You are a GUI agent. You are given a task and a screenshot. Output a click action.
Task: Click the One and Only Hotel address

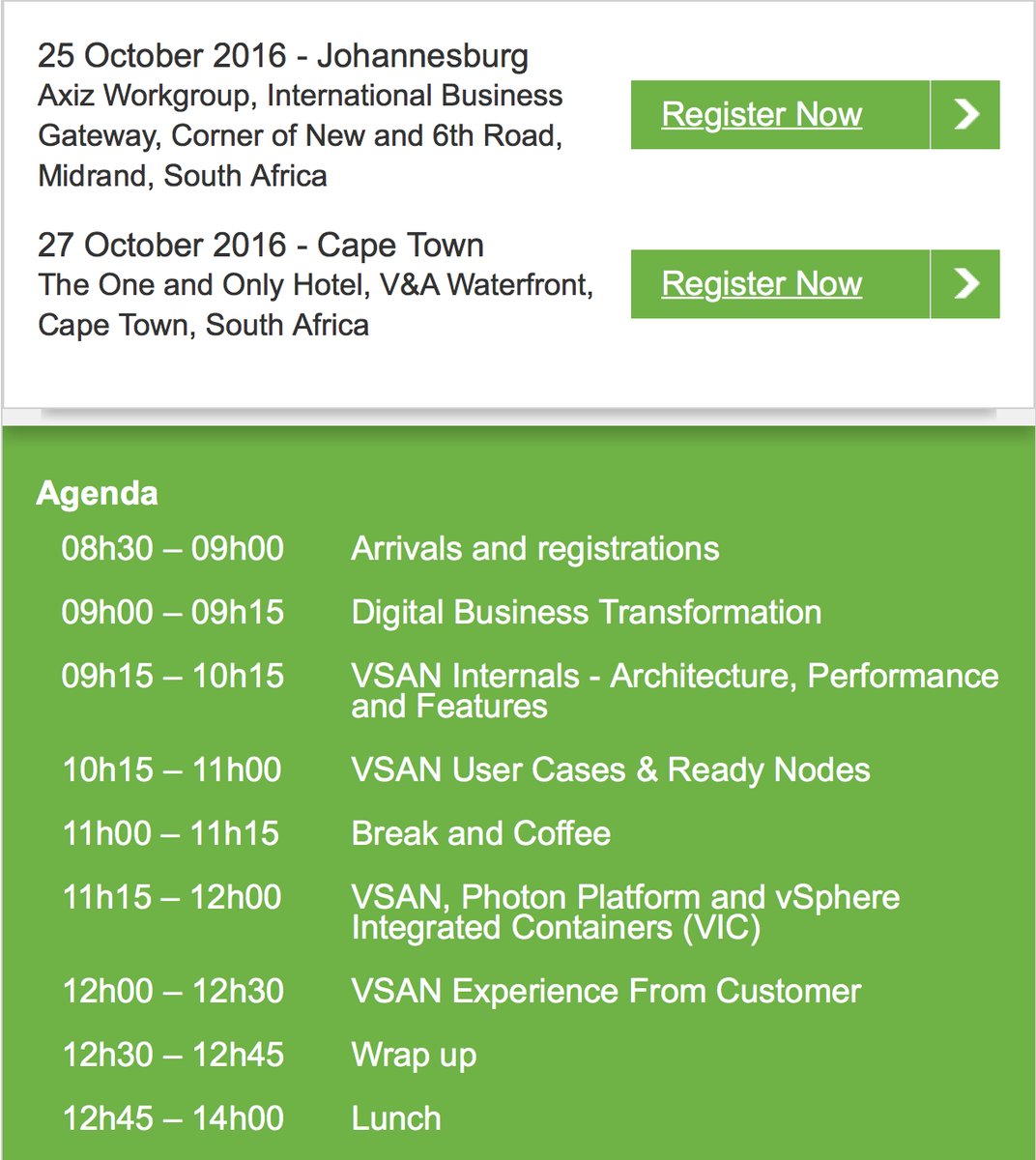(x=315, y=304)
